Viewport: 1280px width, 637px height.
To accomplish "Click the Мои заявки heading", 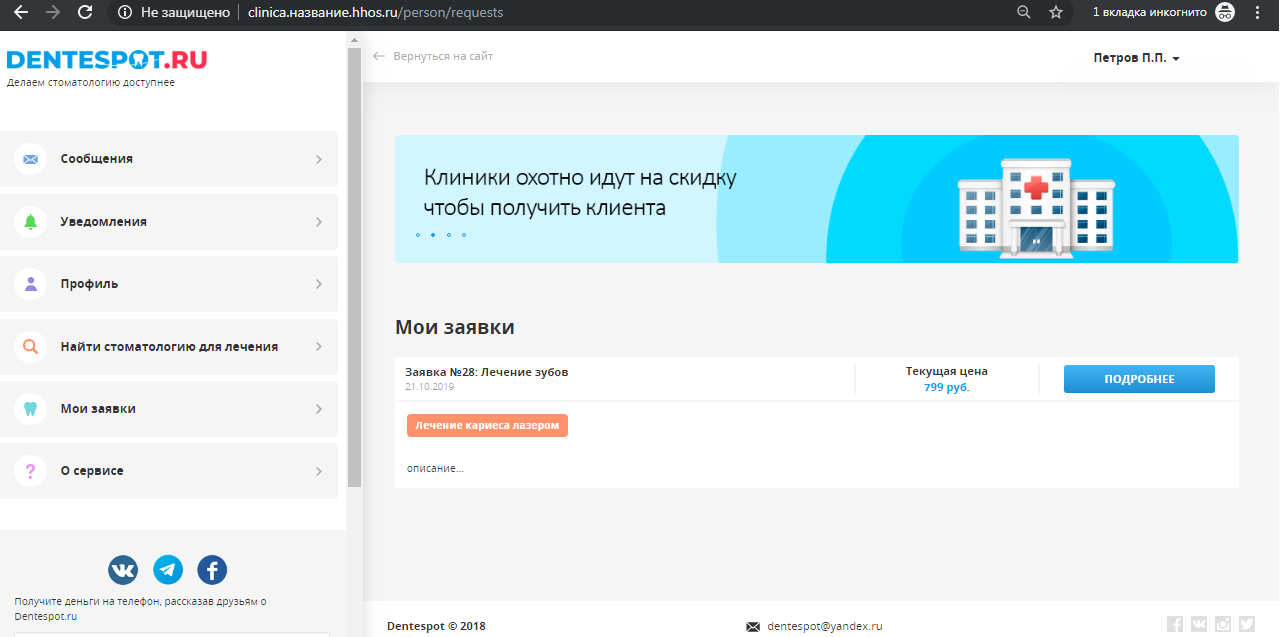I will pos(455,327).
